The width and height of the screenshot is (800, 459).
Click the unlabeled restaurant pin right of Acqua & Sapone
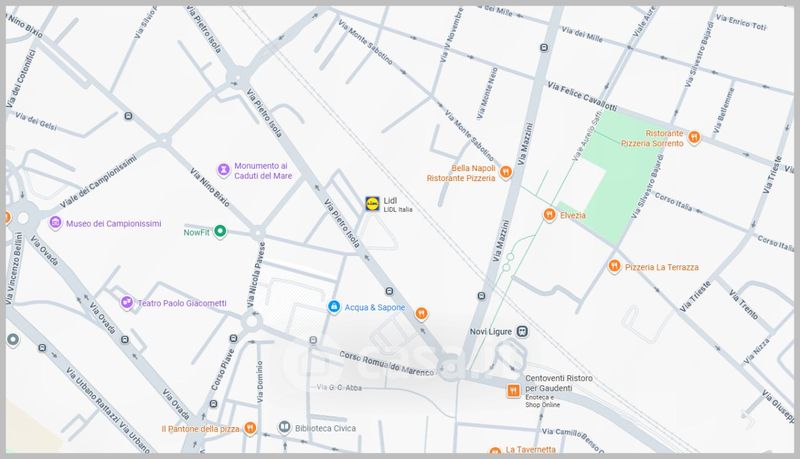pyautogui.click(x=422, y=313)
